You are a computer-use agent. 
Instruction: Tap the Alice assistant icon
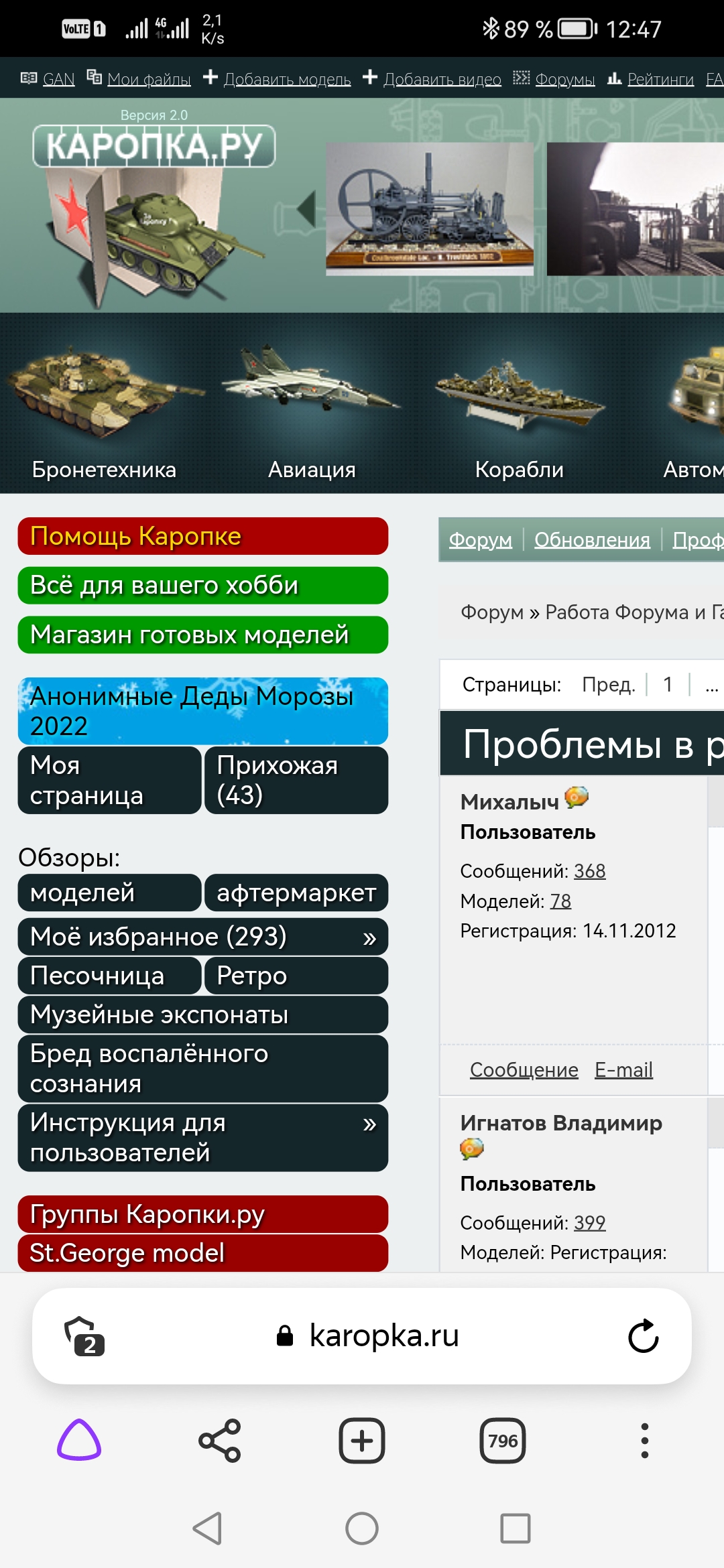pos(79,1440)
